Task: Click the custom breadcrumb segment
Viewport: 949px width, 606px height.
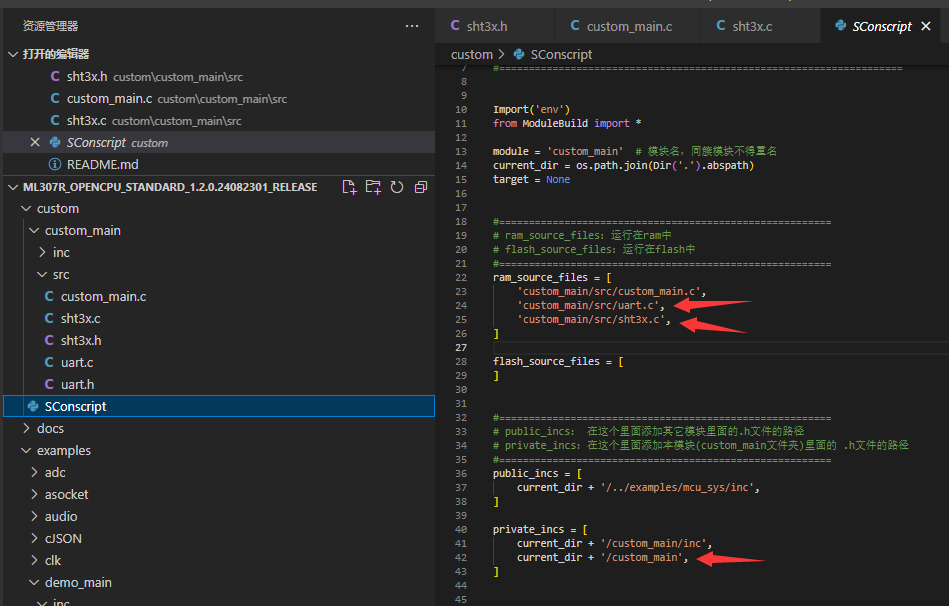Action: point(471,54)
